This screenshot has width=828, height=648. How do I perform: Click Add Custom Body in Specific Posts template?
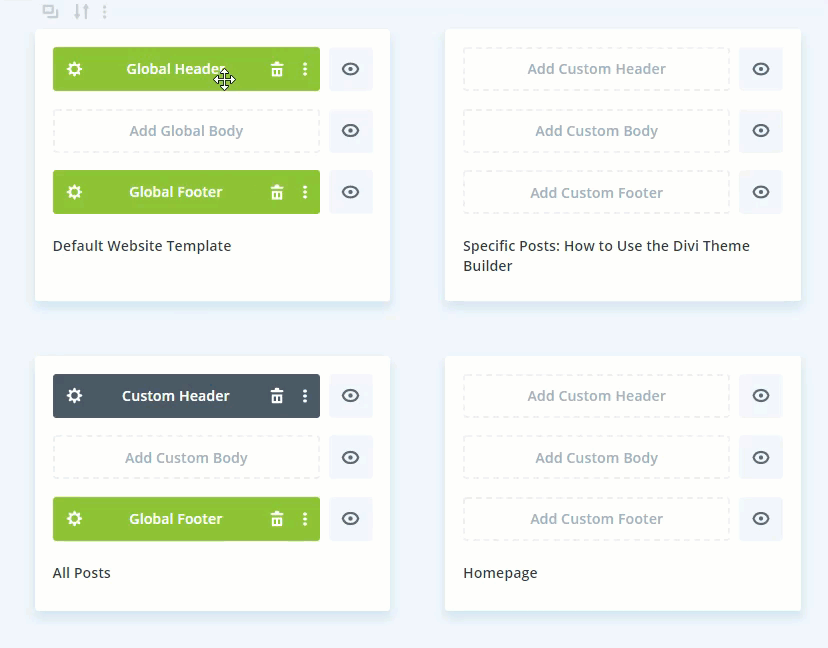pos(596,131)
